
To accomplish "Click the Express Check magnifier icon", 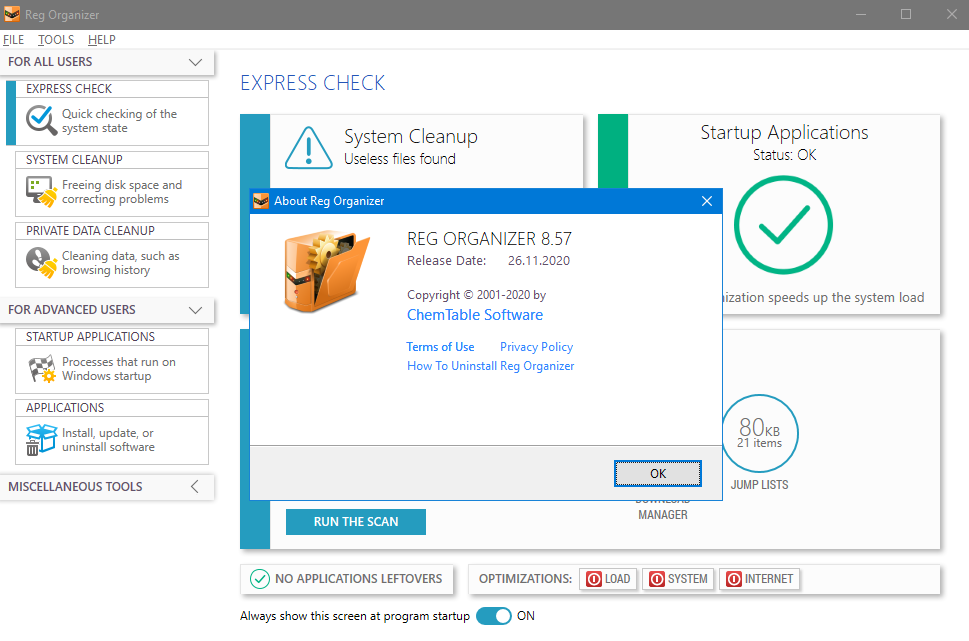I will pos(41,120).
